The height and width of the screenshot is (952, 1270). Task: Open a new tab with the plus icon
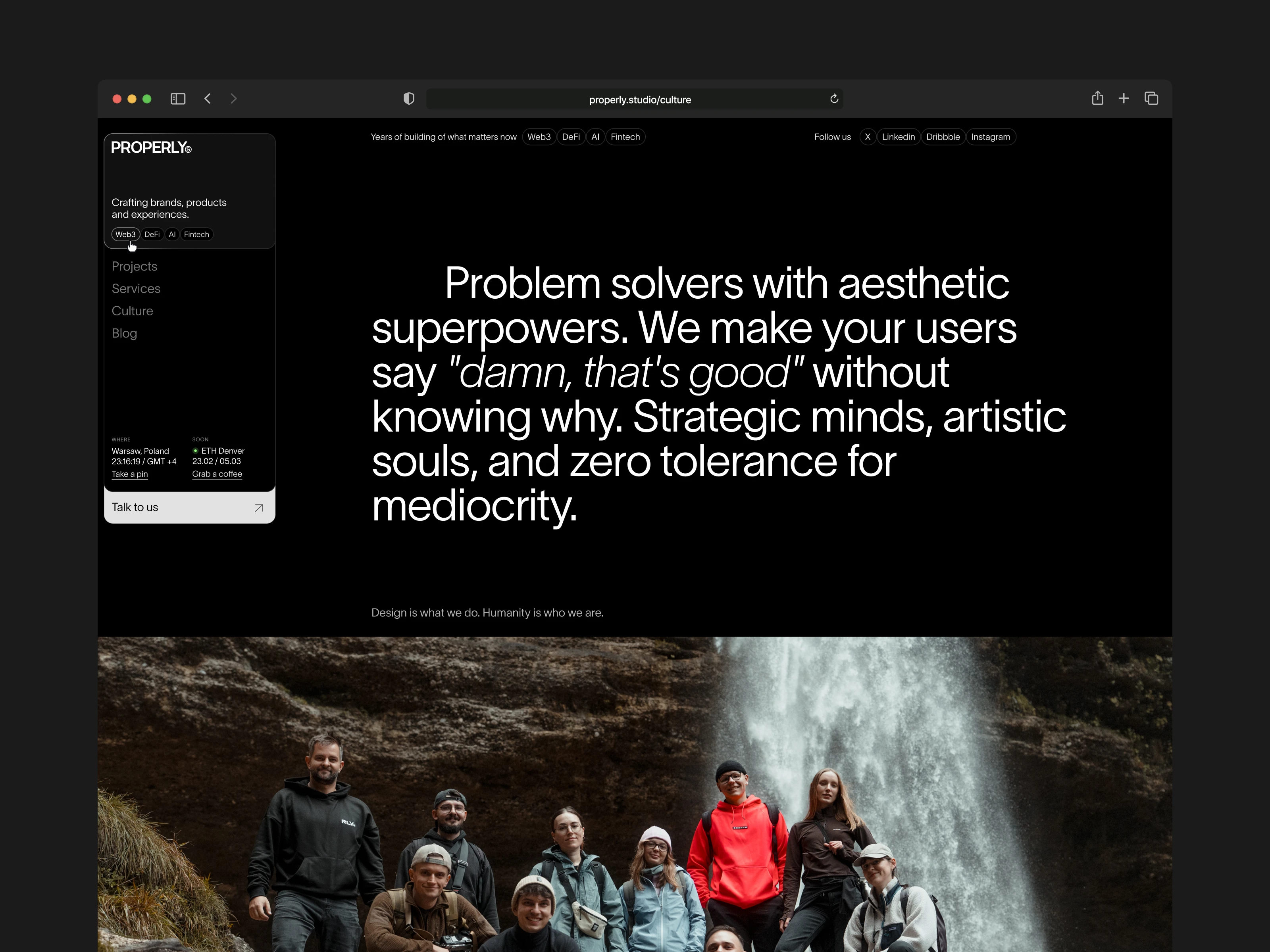pos(1124,99)
